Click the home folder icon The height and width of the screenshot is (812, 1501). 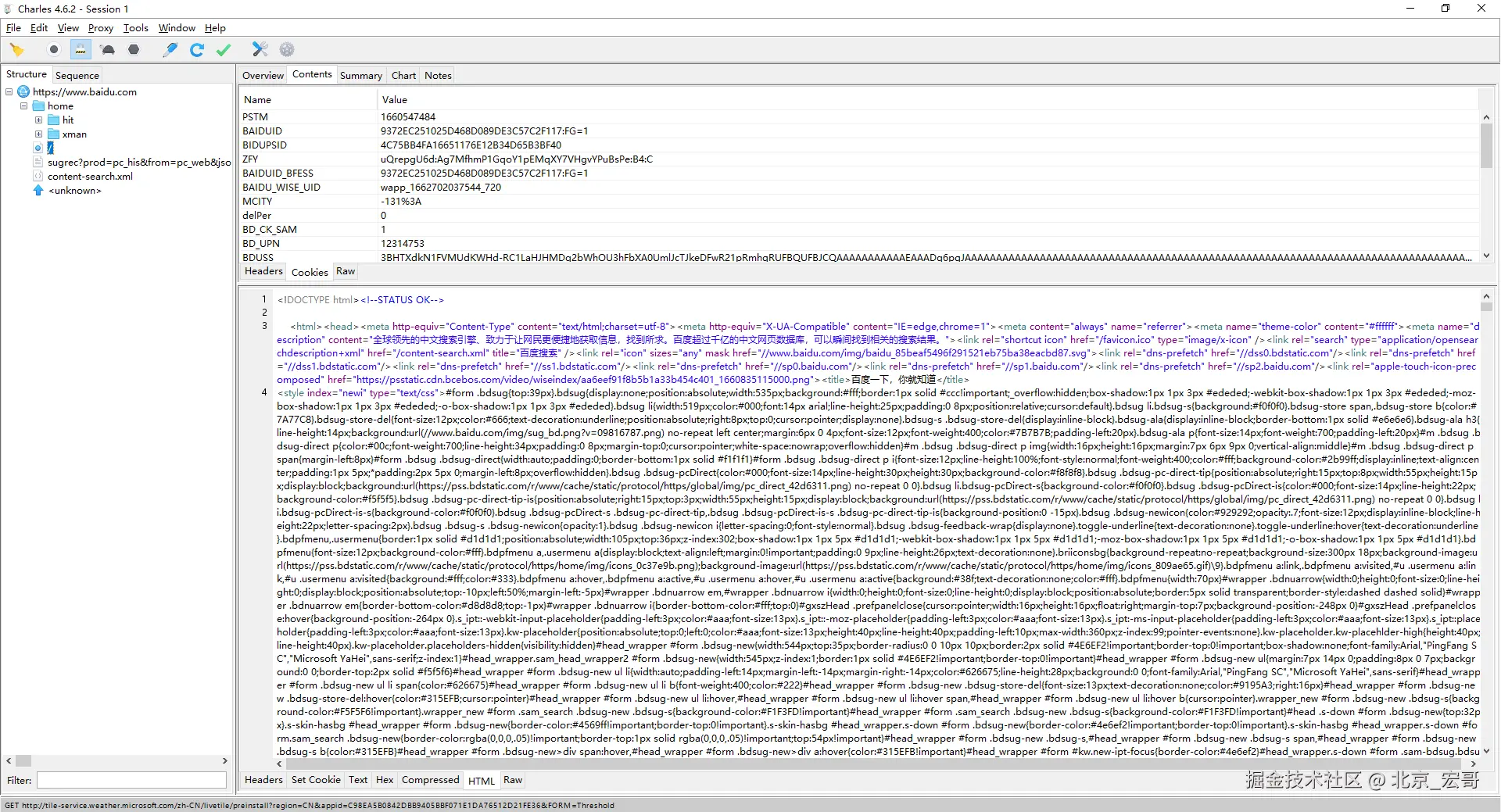[x=38, y=106]
